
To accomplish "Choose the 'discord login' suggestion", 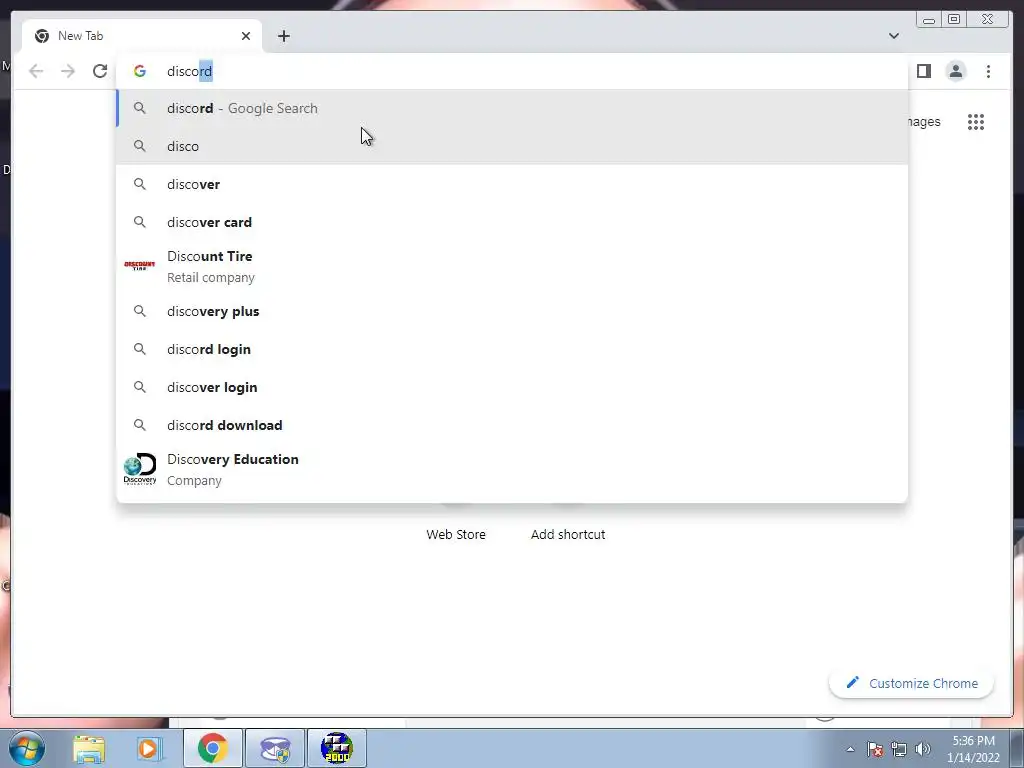I will tap(512, 349).
